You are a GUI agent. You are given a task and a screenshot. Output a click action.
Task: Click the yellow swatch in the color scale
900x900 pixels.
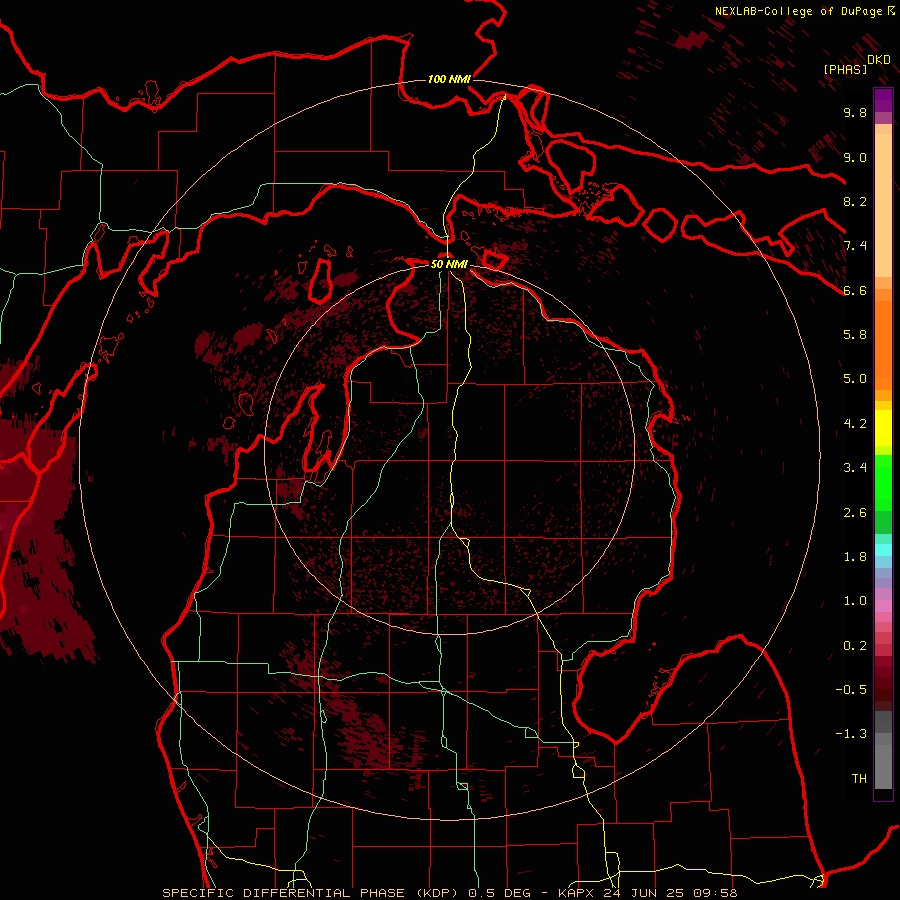pos(883,428)
